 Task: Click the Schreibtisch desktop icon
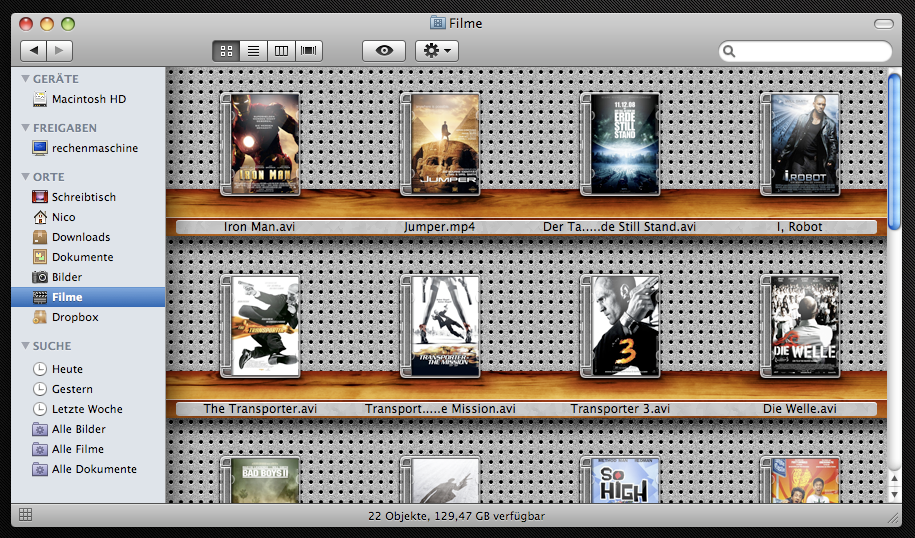(40, 197)
